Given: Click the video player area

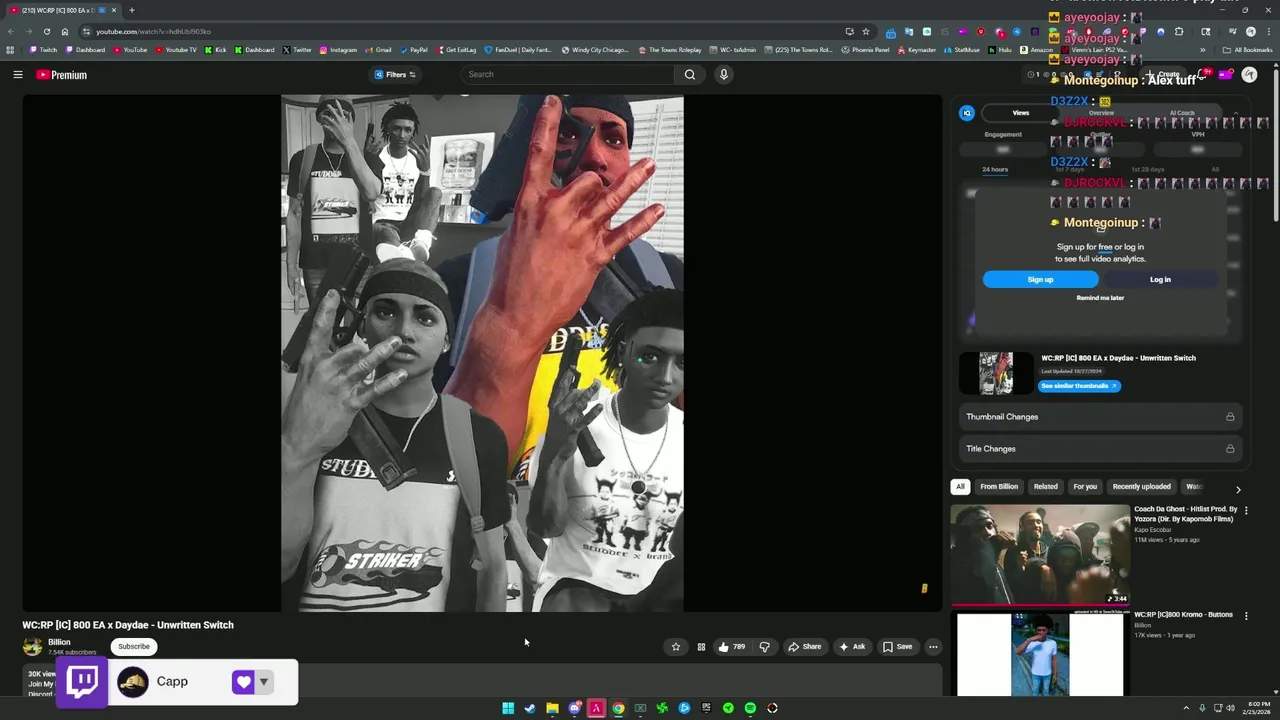Looking at the screenshot, I should tap(482, 353).
